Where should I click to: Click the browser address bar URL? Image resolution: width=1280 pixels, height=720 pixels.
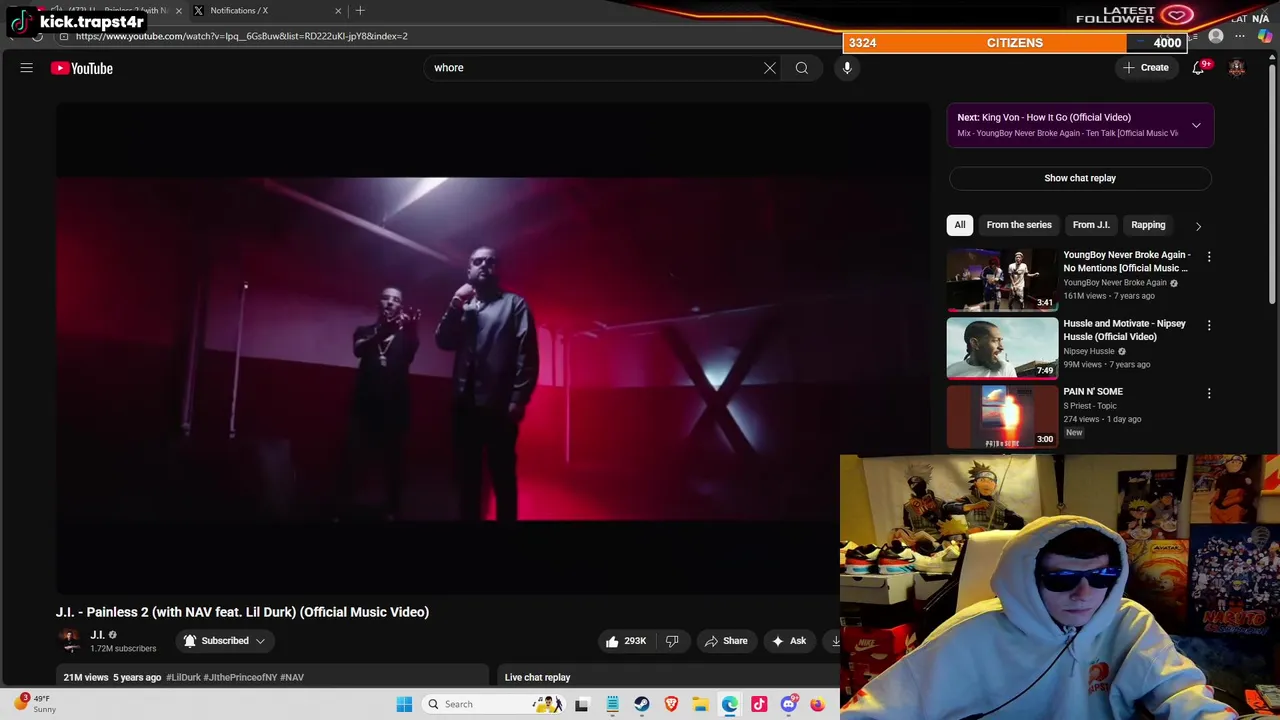click(x=241, y=36)
